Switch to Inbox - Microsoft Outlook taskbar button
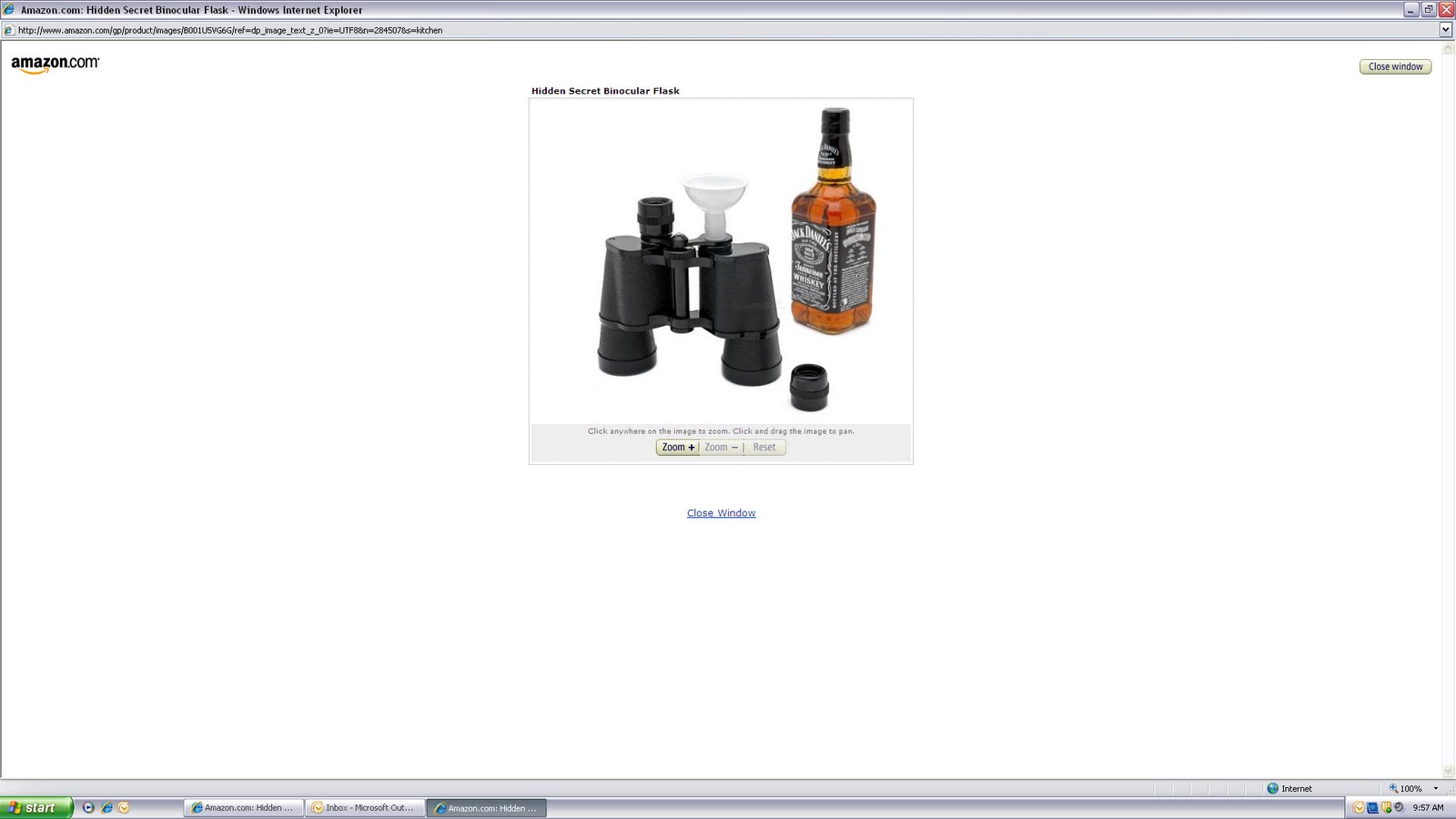Screen dimensions: 1456x819 tap(364, 808)
